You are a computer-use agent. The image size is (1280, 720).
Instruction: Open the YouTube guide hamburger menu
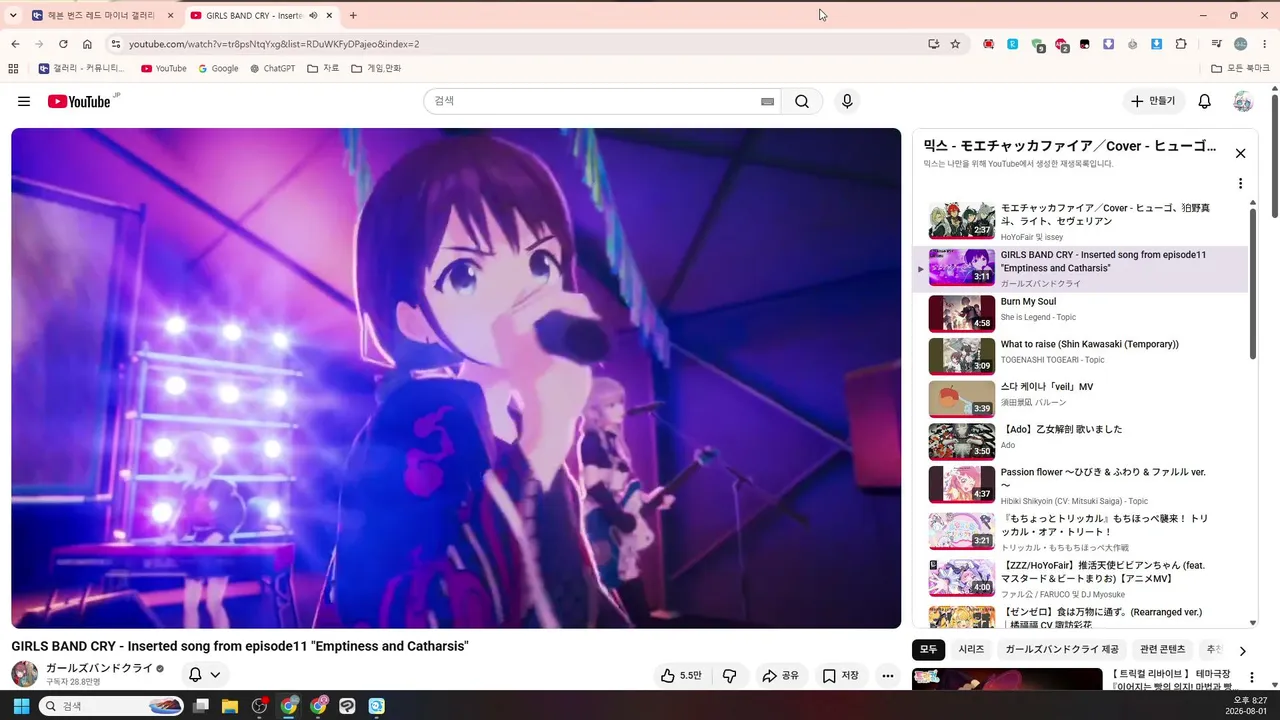pos(24,101)
